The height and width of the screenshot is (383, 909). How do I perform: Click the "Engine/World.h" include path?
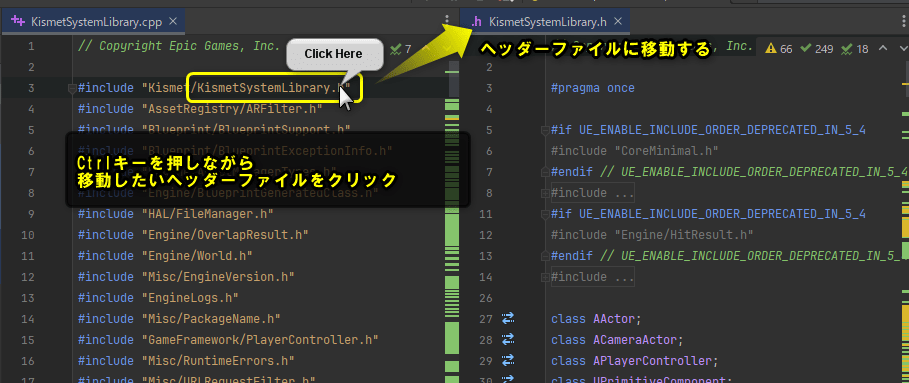pyautogui.click(x=197, y=256)
